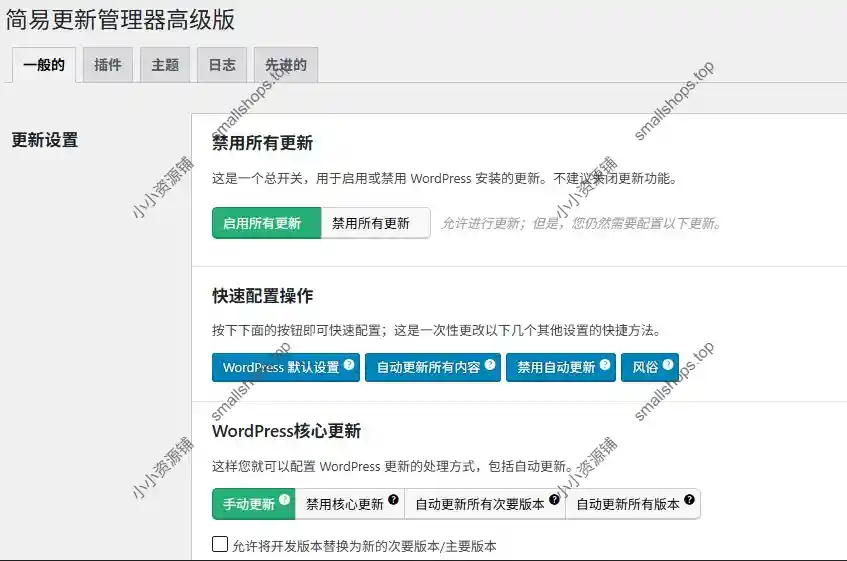The height and width of the screenshot is (561, 847).
Task: Open help icon next to 禁用核心更新
Action: coord(393,499)
